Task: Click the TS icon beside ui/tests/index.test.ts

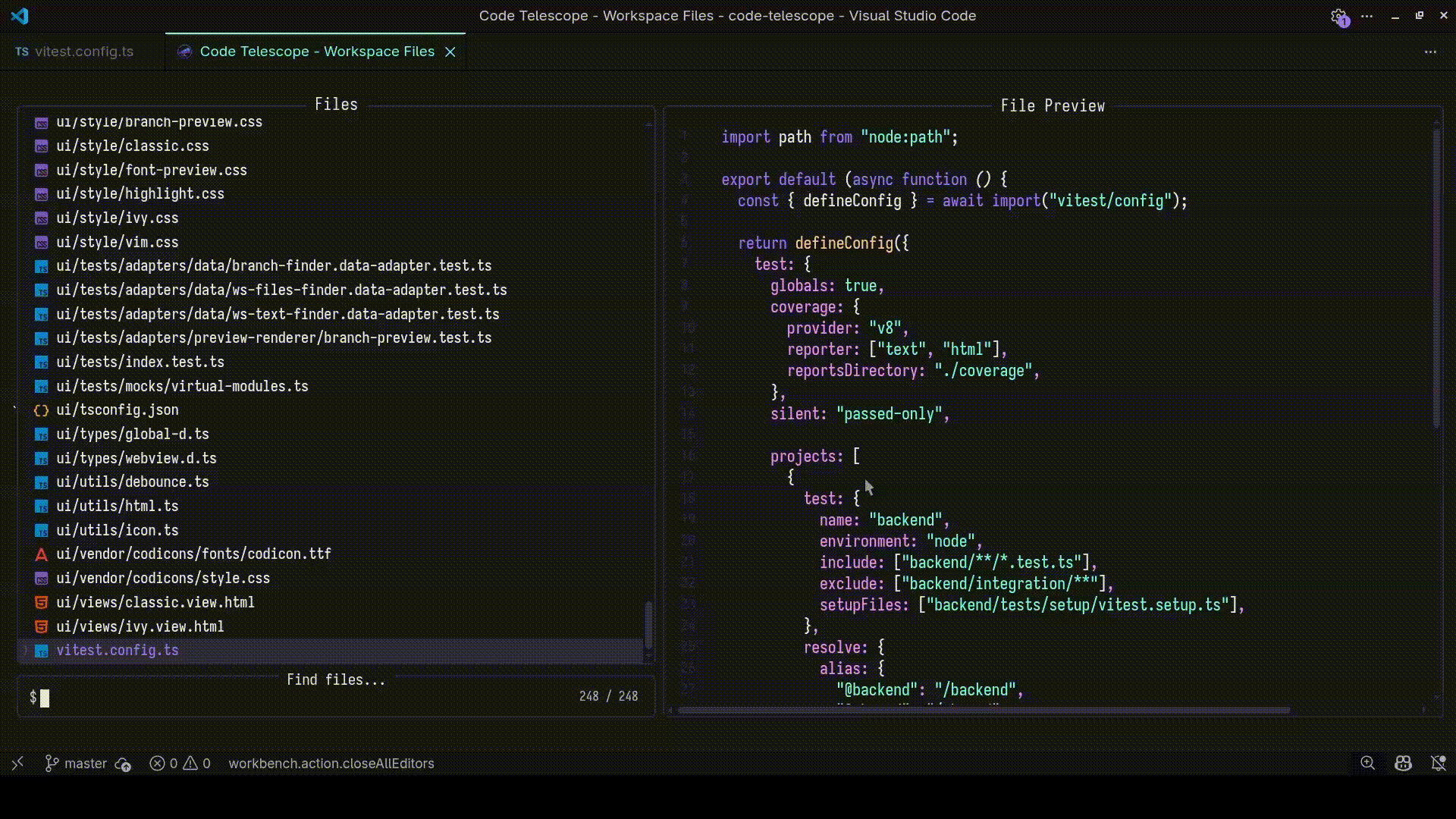Action: click(42, 362)
